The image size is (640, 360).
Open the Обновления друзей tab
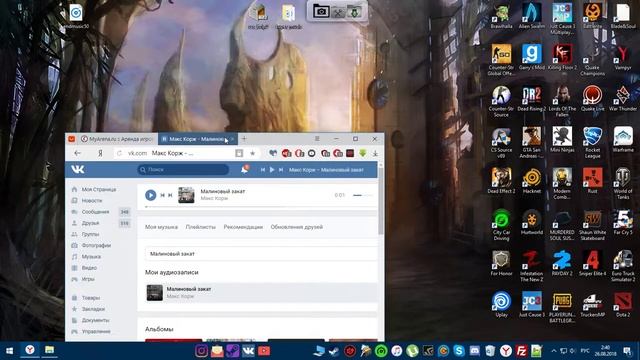(x=297, y=227)
